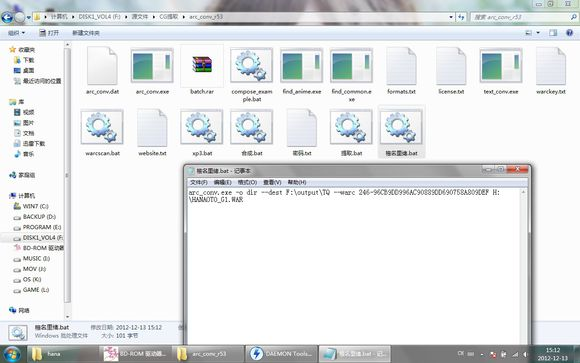This screenshot has height=363, width=580.
Task: Toggle the preview pane icon in toolbar
Action: (x=553, y=33)
